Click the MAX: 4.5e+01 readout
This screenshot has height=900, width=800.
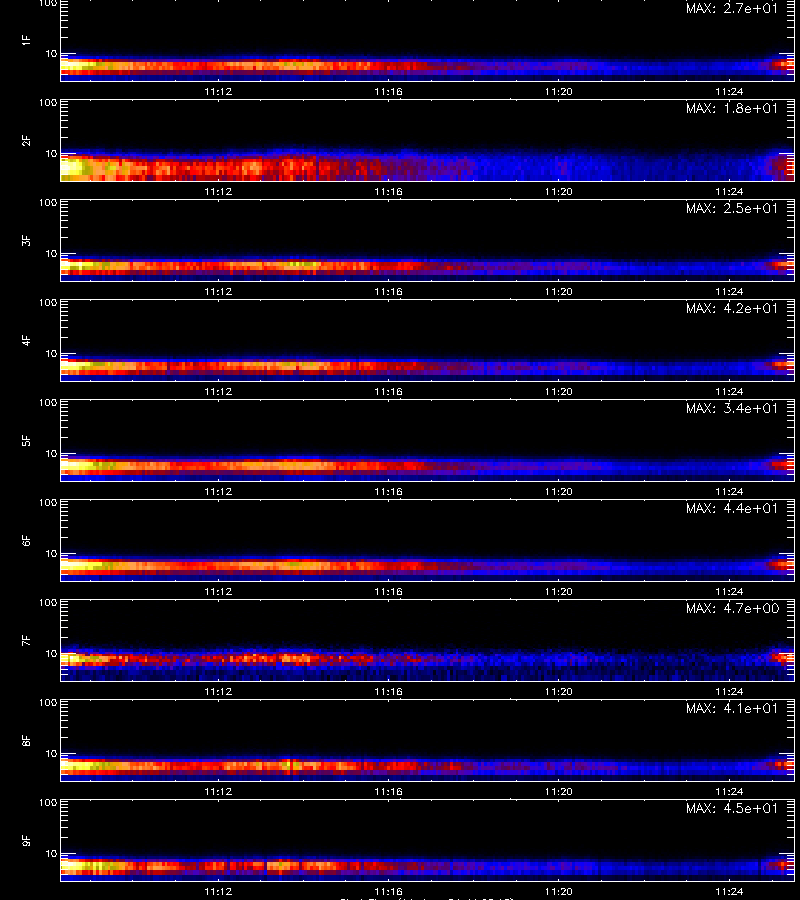[x=732, y=808]
